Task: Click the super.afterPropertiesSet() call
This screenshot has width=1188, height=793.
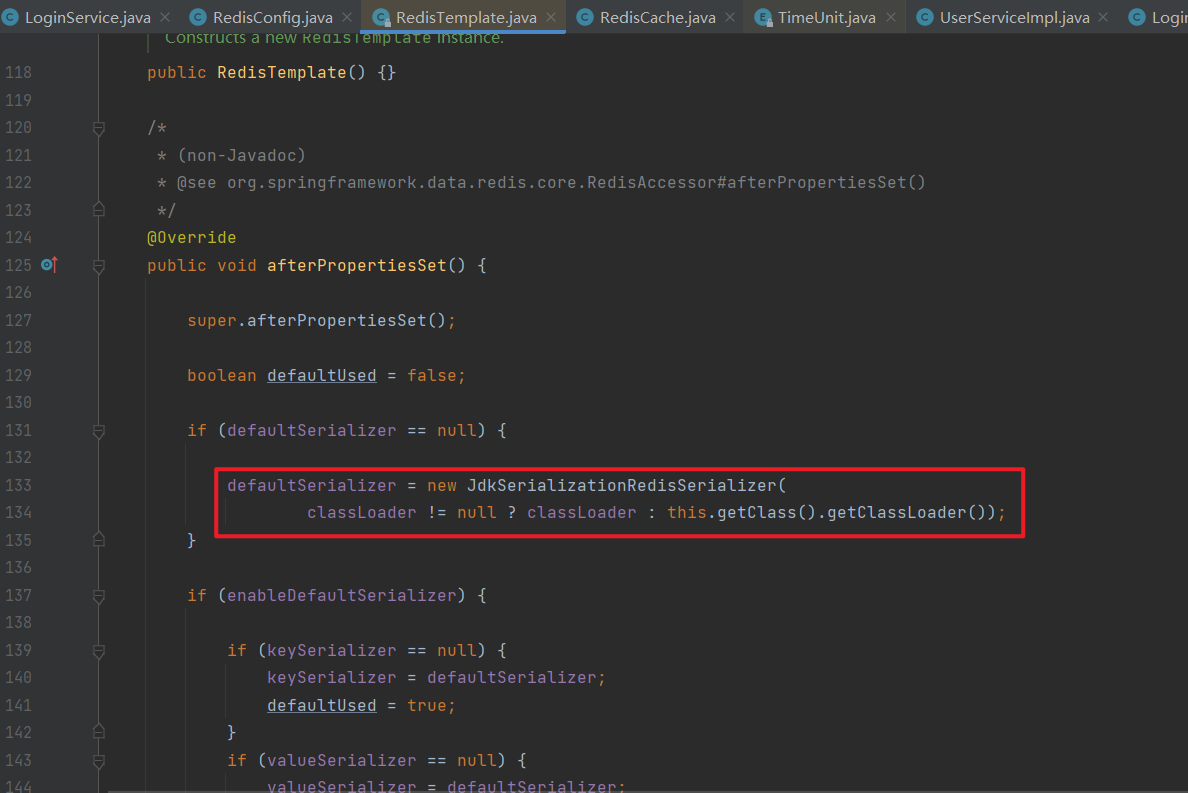Action: [x=321, y=321]
